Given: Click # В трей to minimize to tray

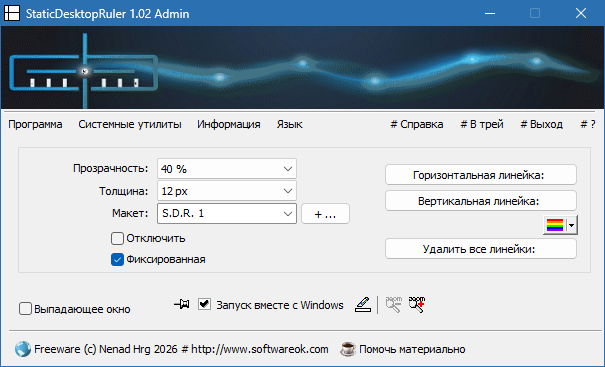Looking at the screenshot, I should point(482,124).
